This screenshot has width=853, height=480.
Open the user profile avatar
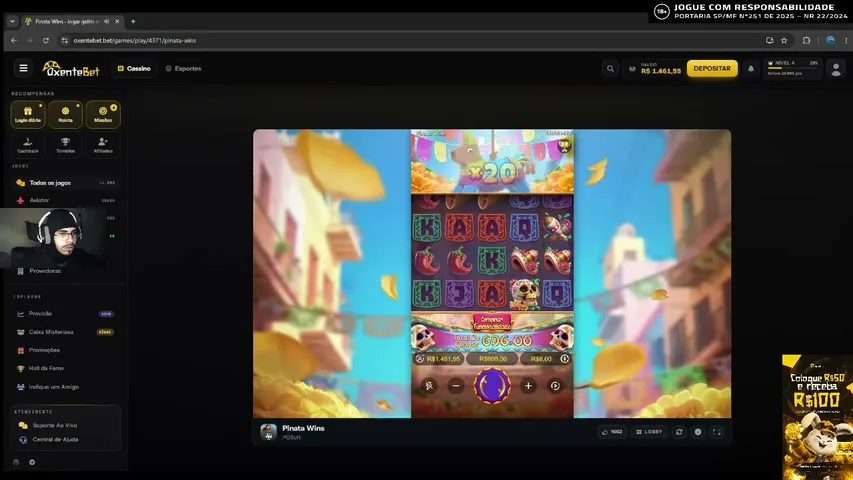point(836,69)
